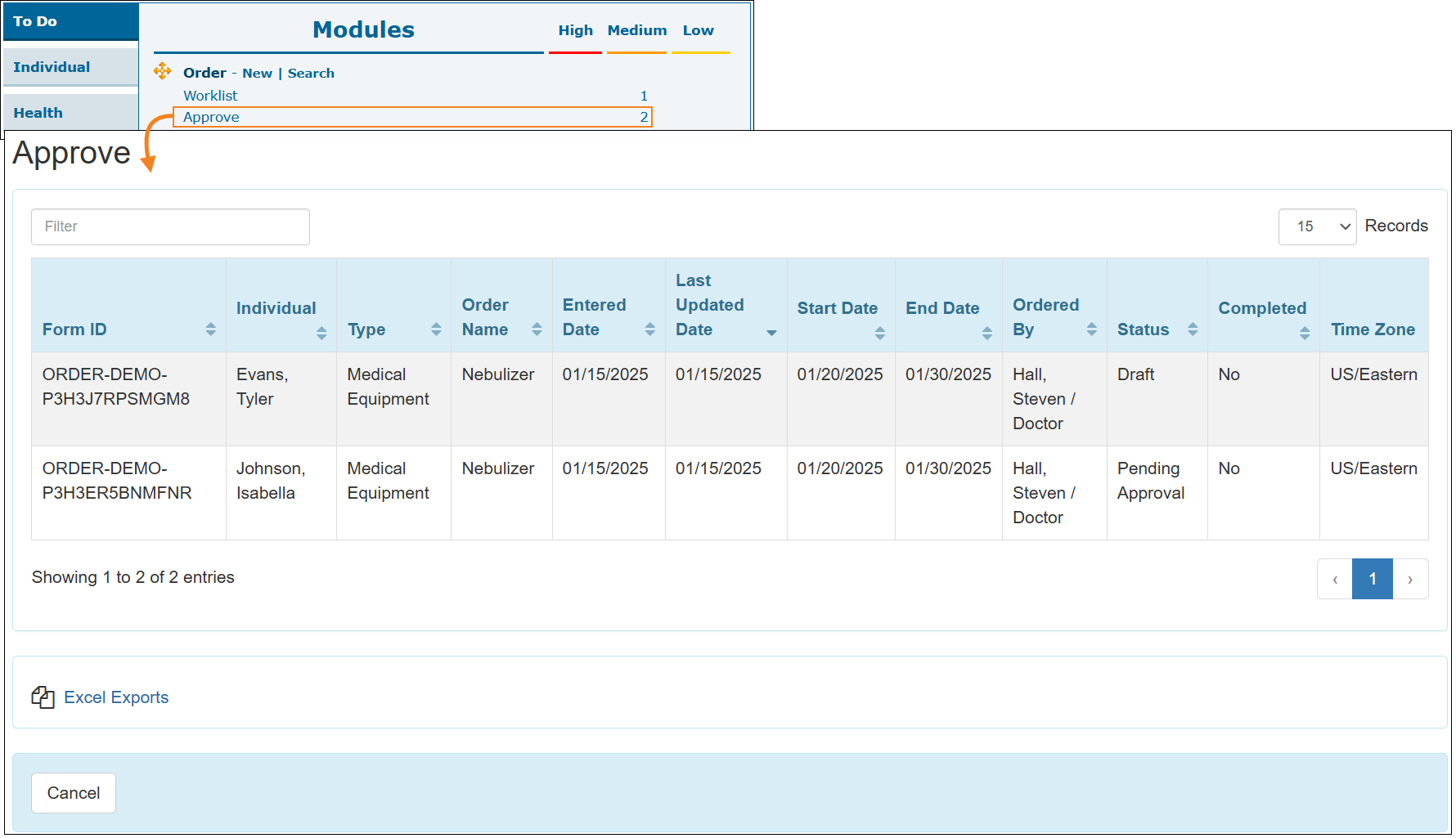This screenshot has height=838, width=1456.
Task: Go to previous page arrow
Action: click(x=1335, y=580)
